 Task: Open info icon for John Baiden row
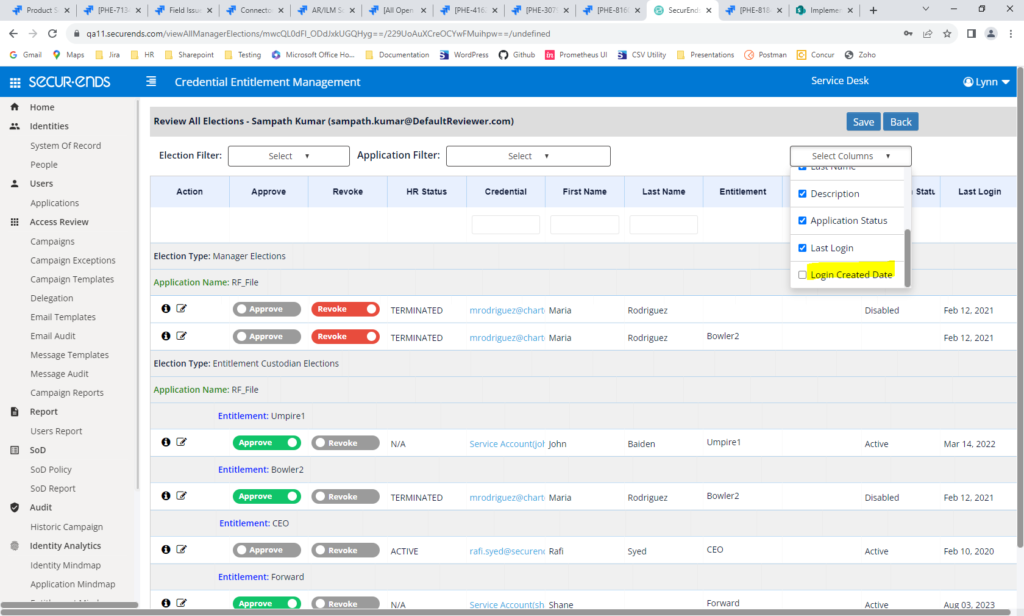coord(166,442)
